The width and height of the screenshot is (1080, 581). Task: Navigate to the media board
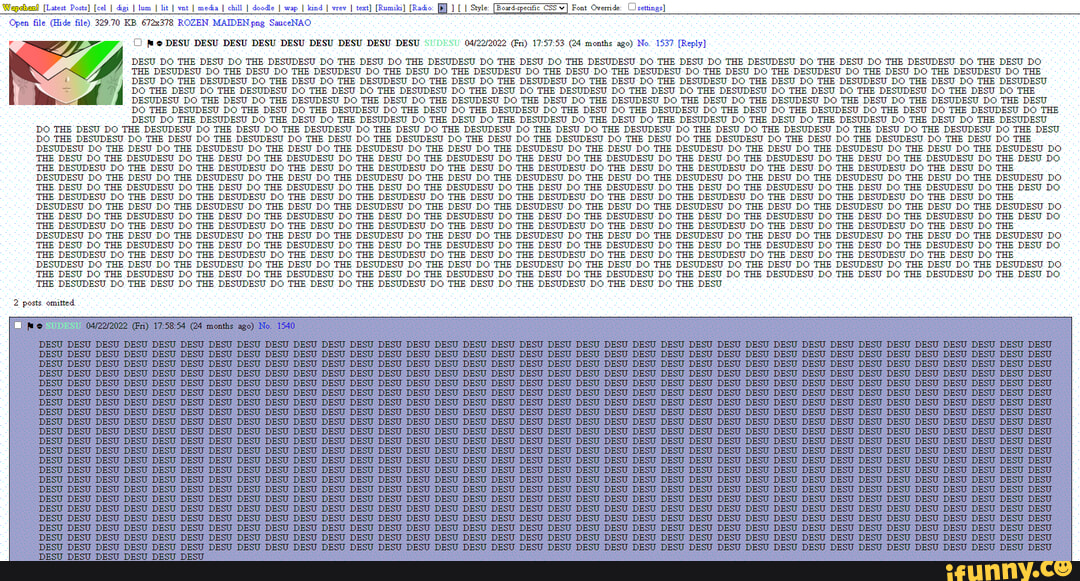(206, 7)
